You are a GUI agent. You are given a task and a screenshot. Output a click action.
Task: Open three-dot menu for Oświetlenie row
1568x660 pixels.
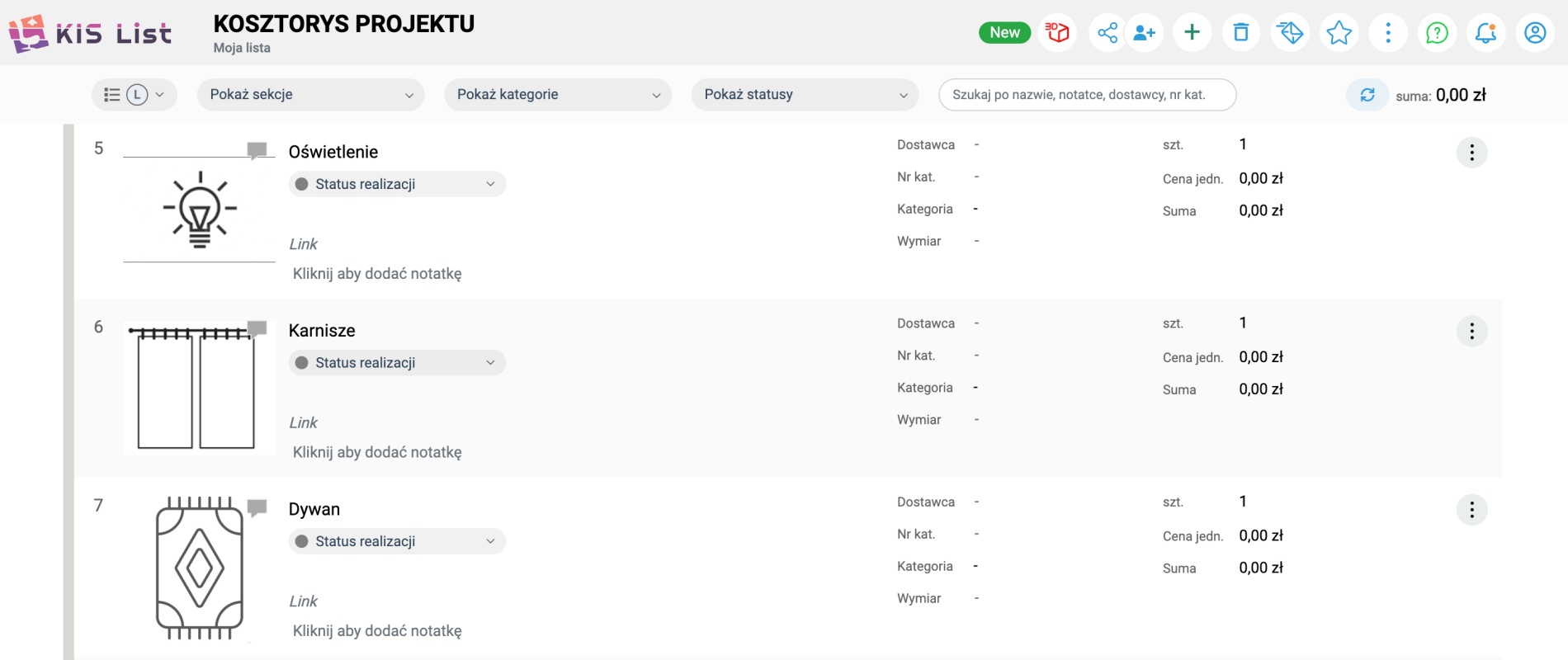coord(1471,153)
